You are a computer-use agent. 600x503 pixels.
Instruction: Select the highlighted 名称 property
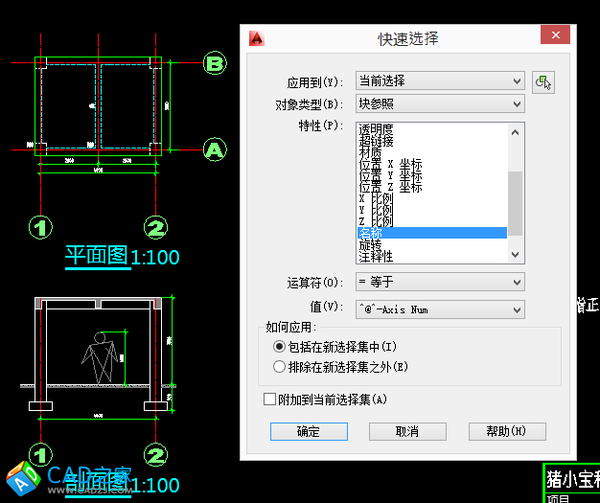[432, 233]
